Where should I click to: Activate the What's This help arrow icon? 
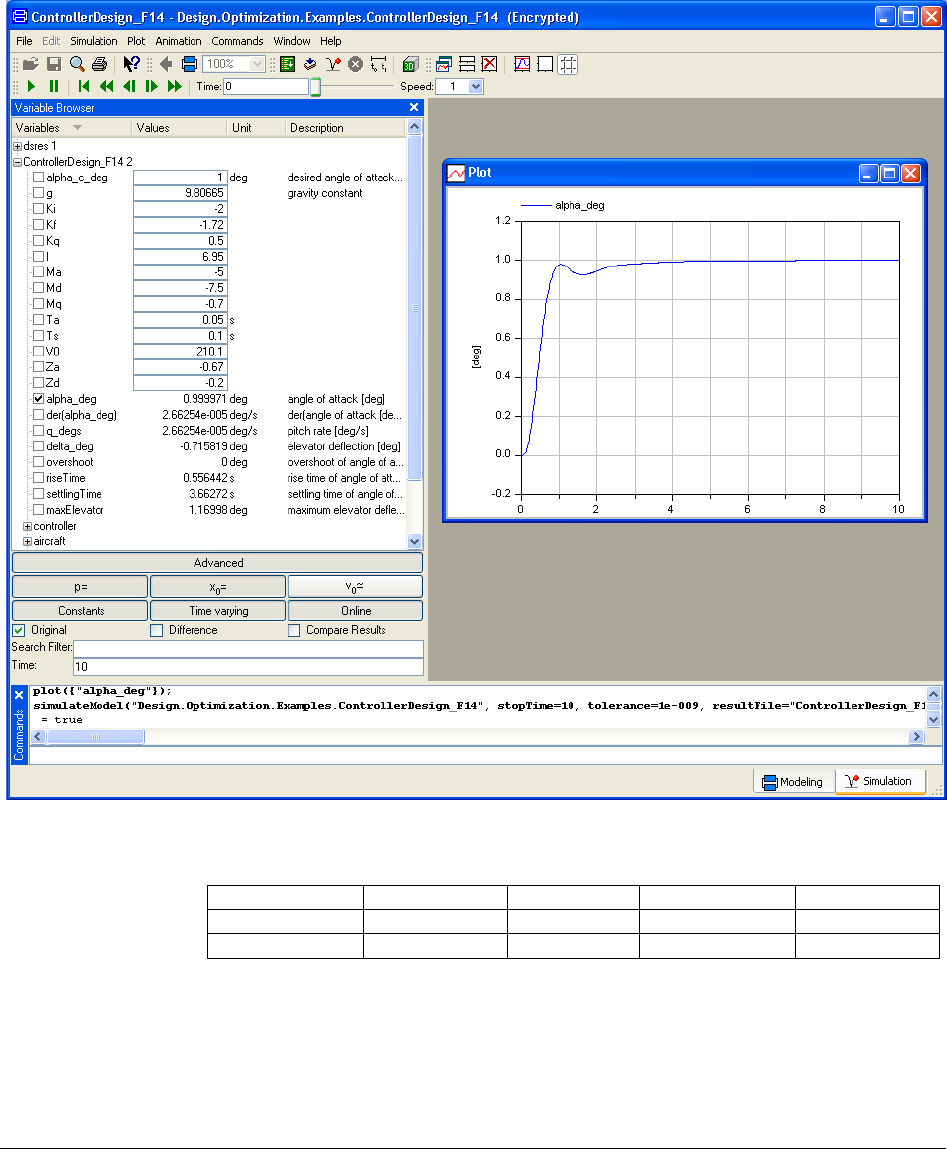131,64
